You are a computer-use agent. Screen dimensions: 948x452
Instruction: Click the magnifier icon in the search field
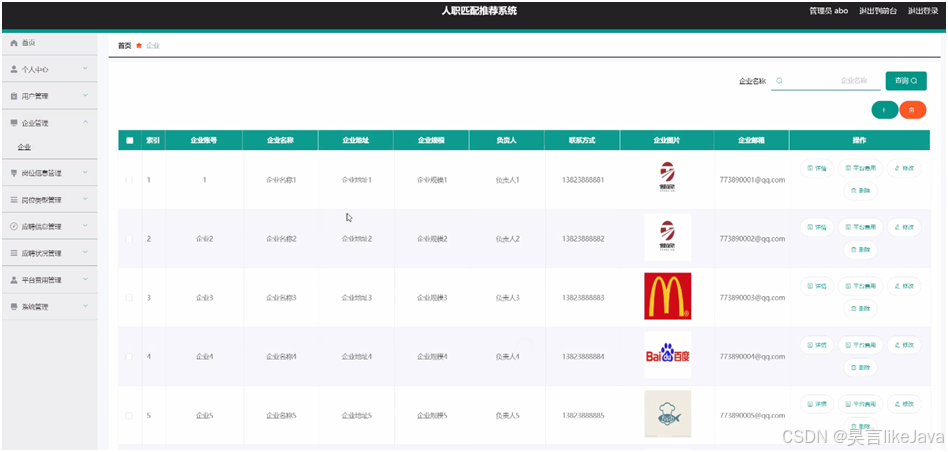click(x=780, y=80)
